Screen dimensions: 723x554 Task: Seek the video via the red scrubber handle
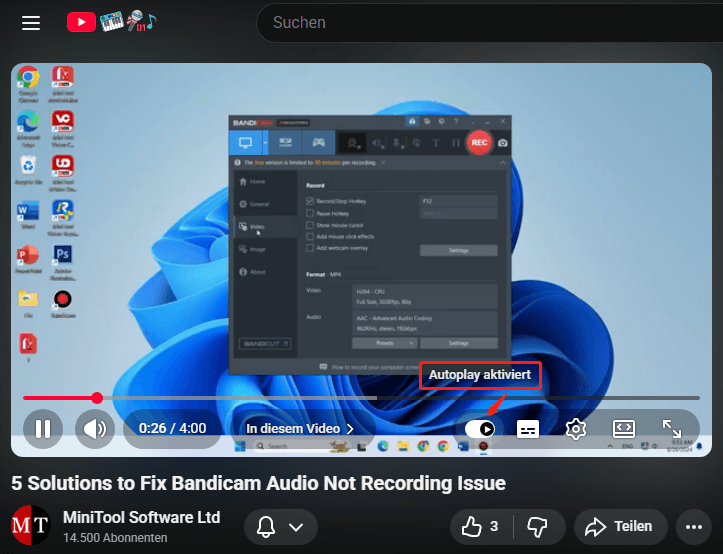(97, 398)
